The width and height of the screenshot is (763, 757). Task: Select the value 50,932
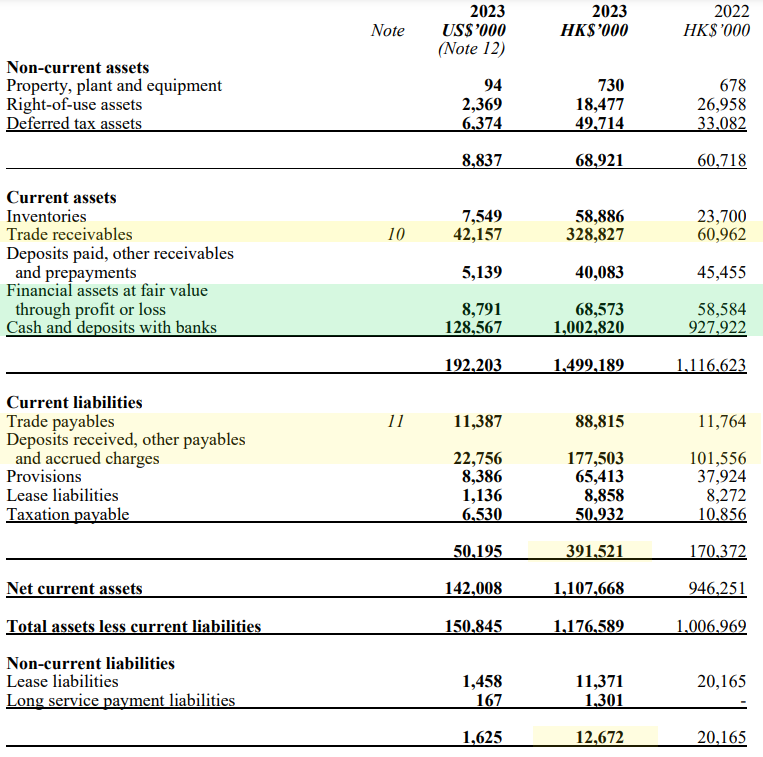[600, 514]
